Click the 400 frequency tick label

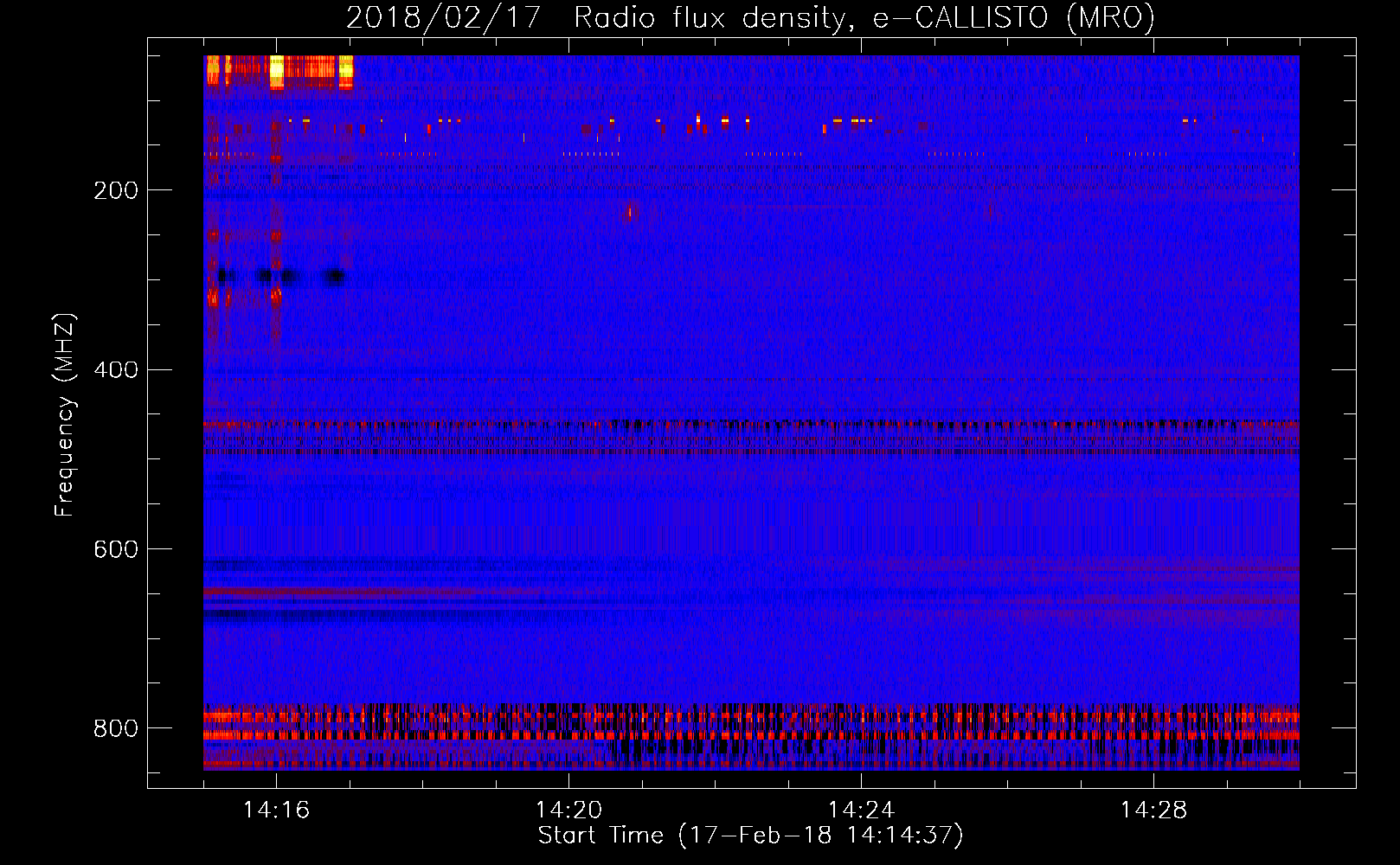[116, 370]
